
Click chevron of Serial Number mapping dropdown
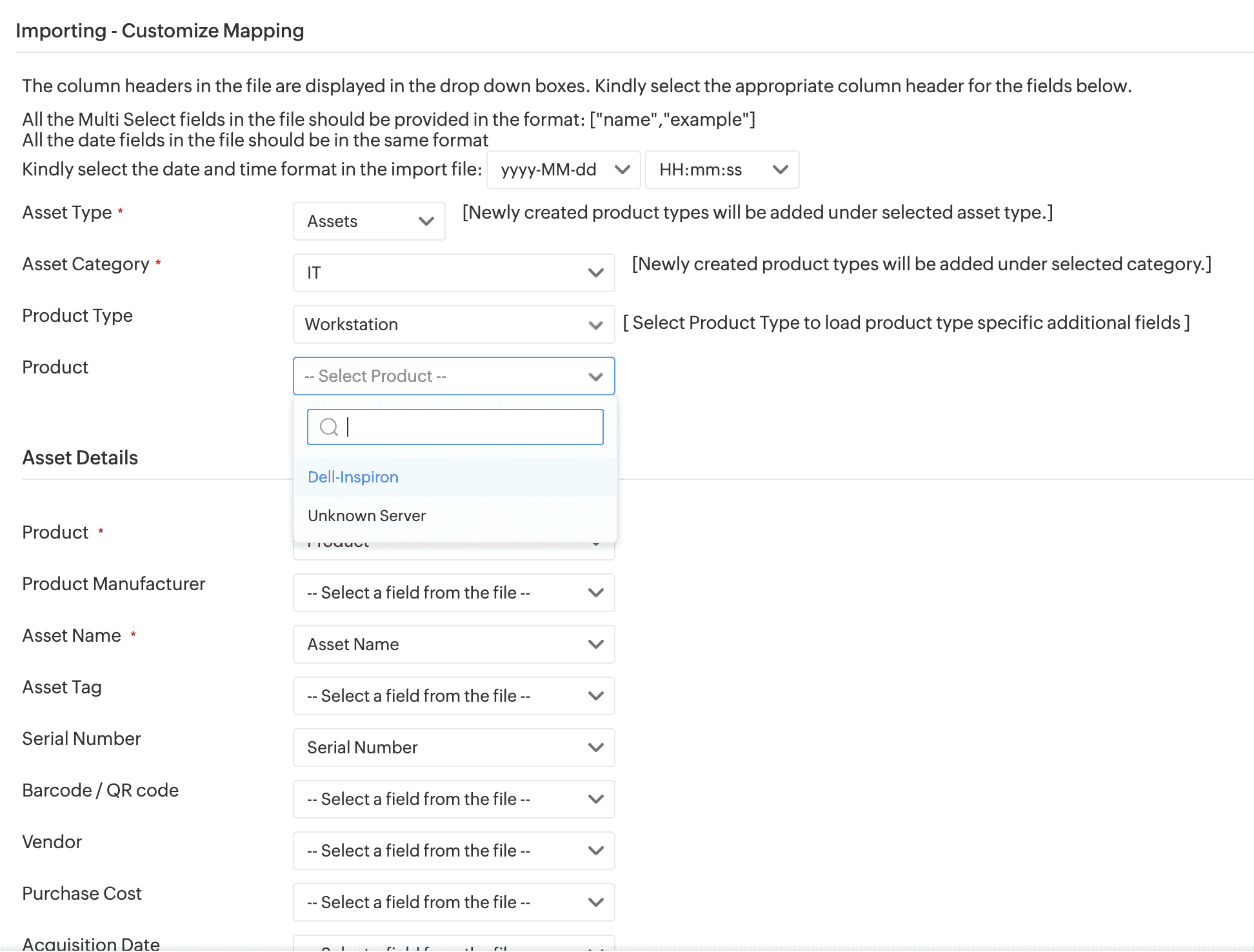click(x=596, y=748)
